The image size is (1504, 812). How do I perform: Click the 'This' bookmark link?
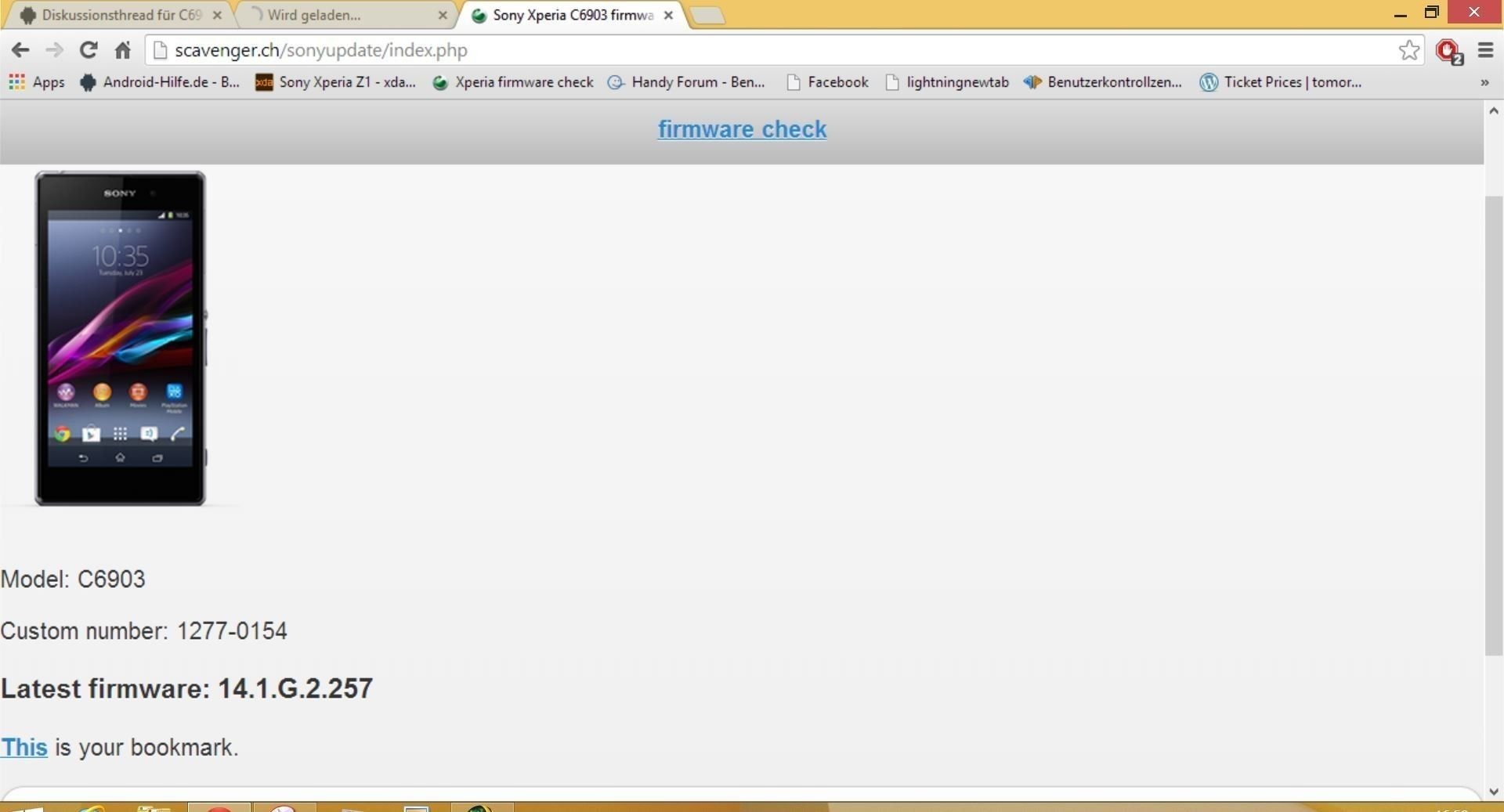(x=24, y=748)
